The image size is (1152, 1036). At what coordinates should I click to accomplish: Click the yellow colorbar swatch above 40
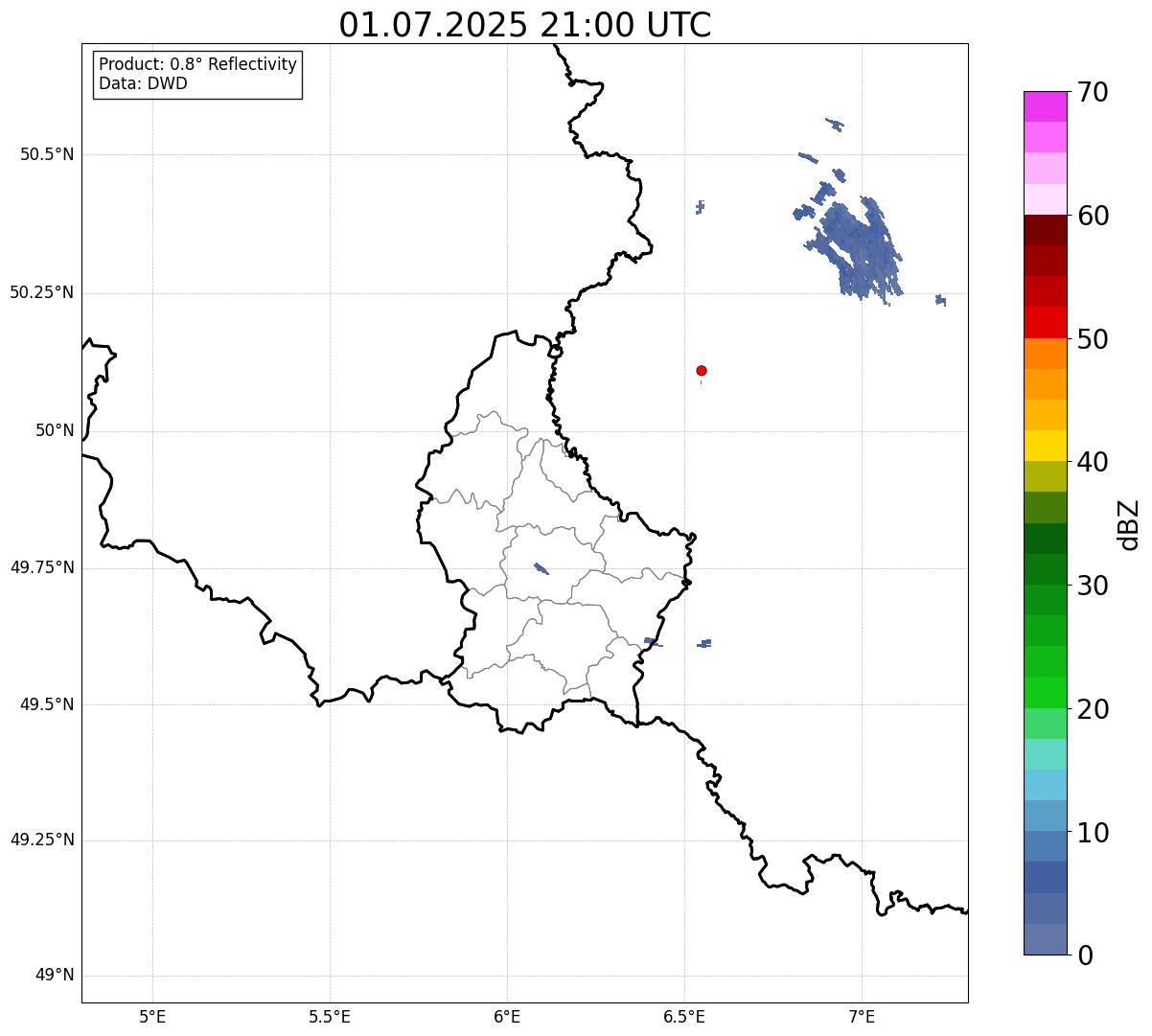[1046, 446]
